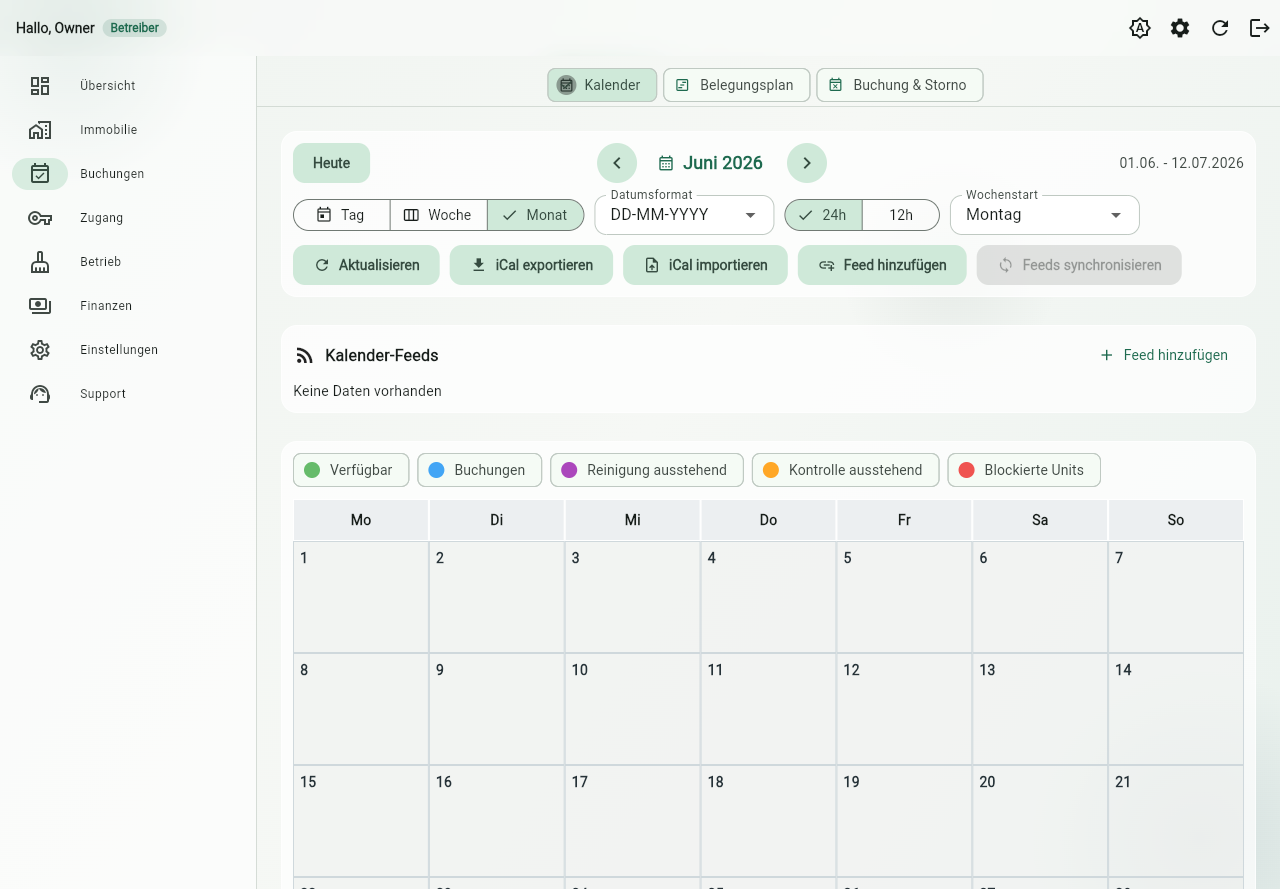The width and height of the screenshot is (1280, 889).
Task: Click Keine Daten vorhanden text
Action: pyautogui.click(x=367, y=391)
